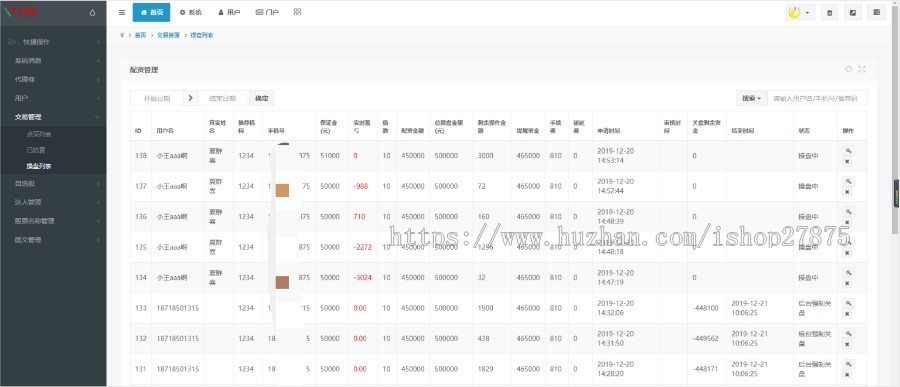Click username 18718501315 in row 133
Image resolution: width=900 pixels, height=387 pixels.
pos(177,308)
